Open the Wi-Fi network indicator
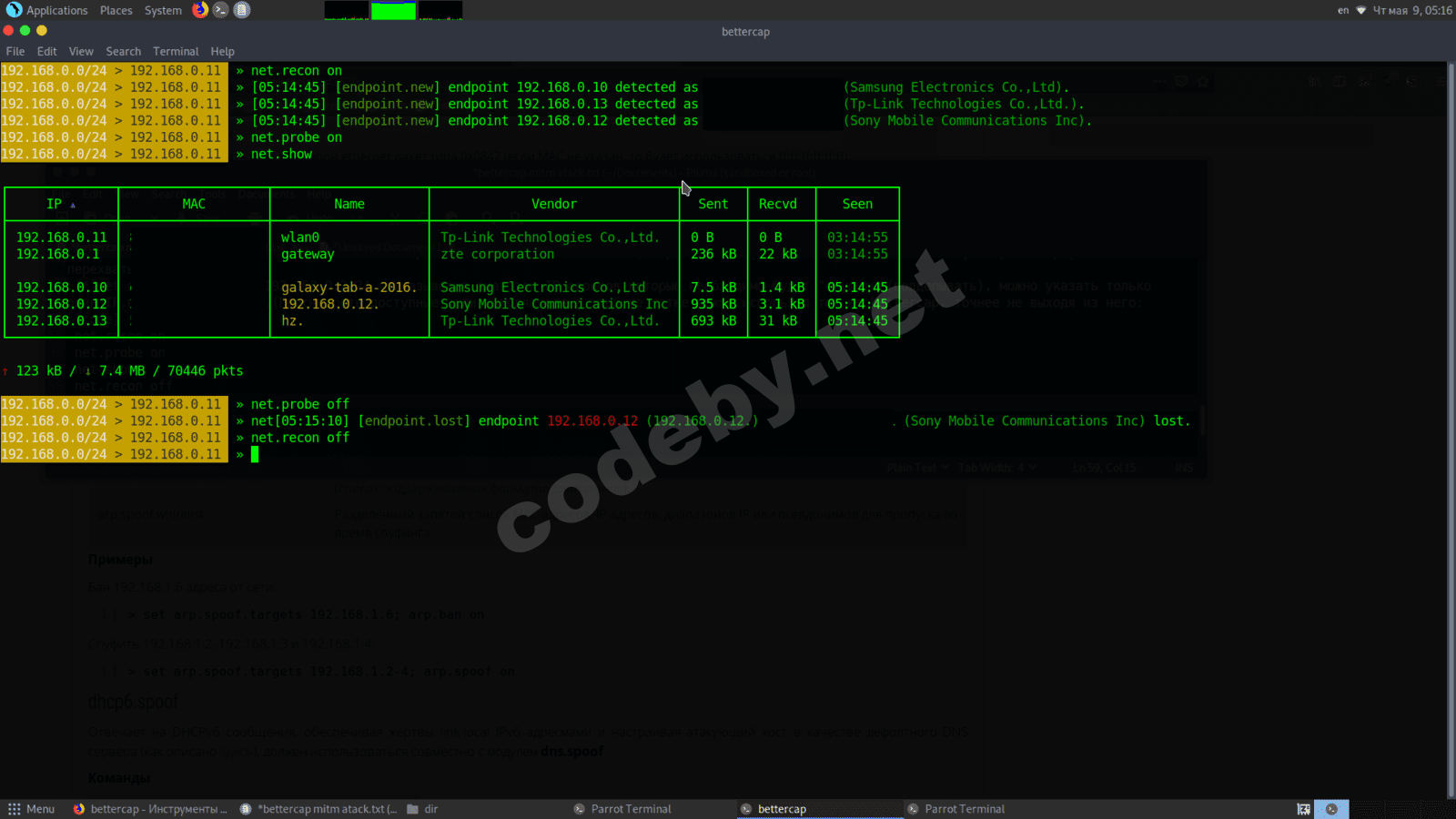The height and width of the screenshot is (819, 1456). click(x=1361, y=10)
